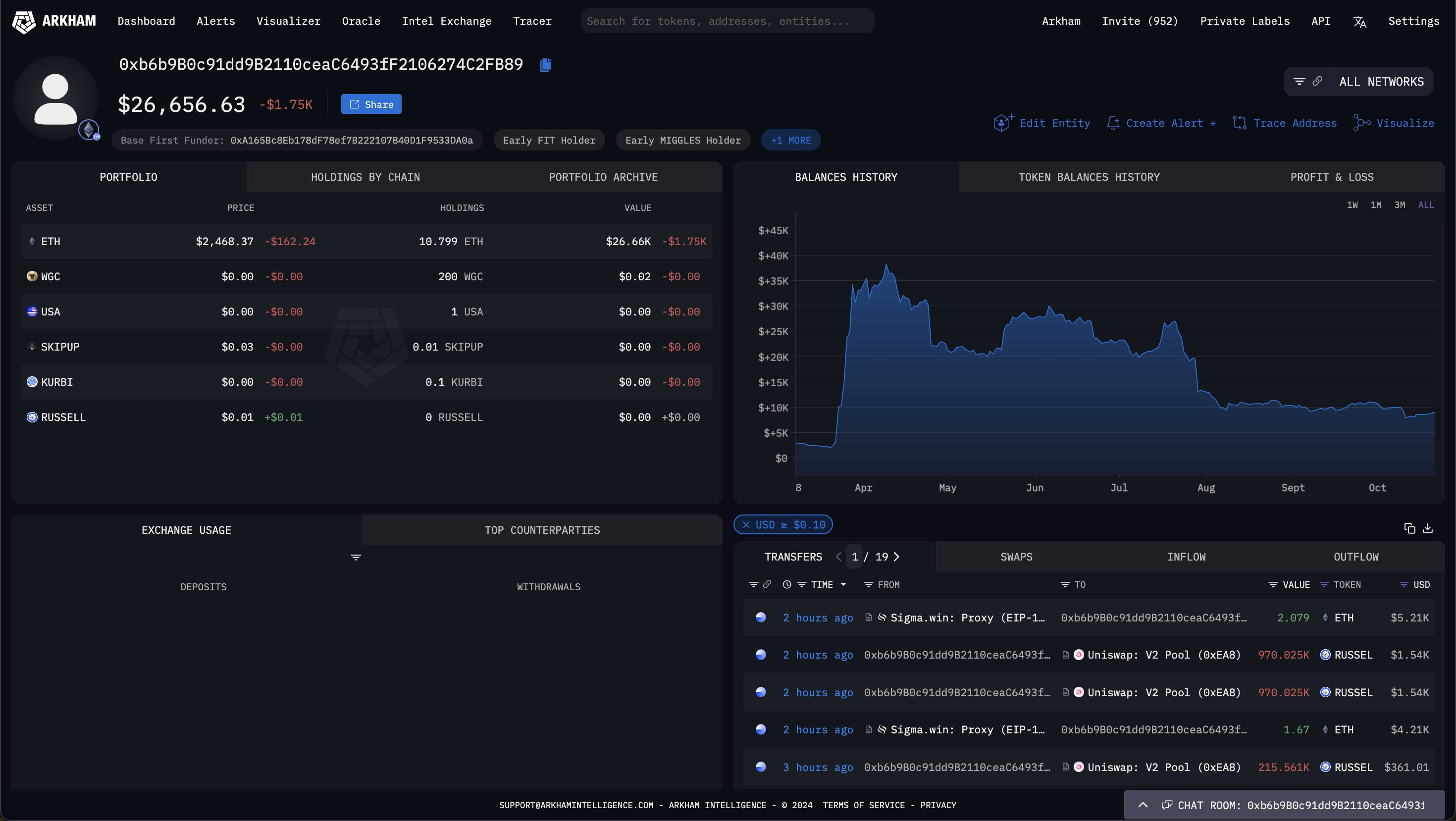Open the Portfolio Archive tab
This screenshot has height=821, width=1456.
tap(604, 177)
